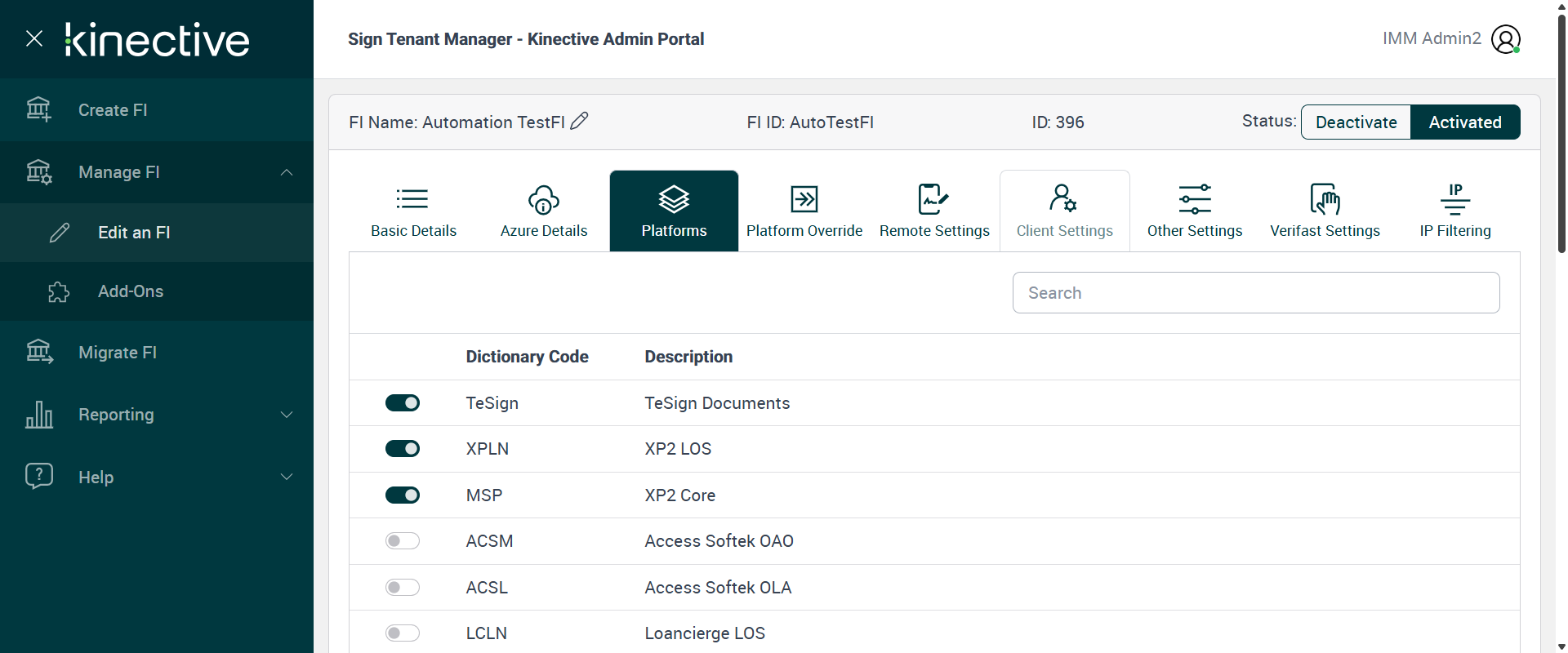
Task: Open the user profile avatar icon
Action: pyautogui.click(x=1505, y=39)
